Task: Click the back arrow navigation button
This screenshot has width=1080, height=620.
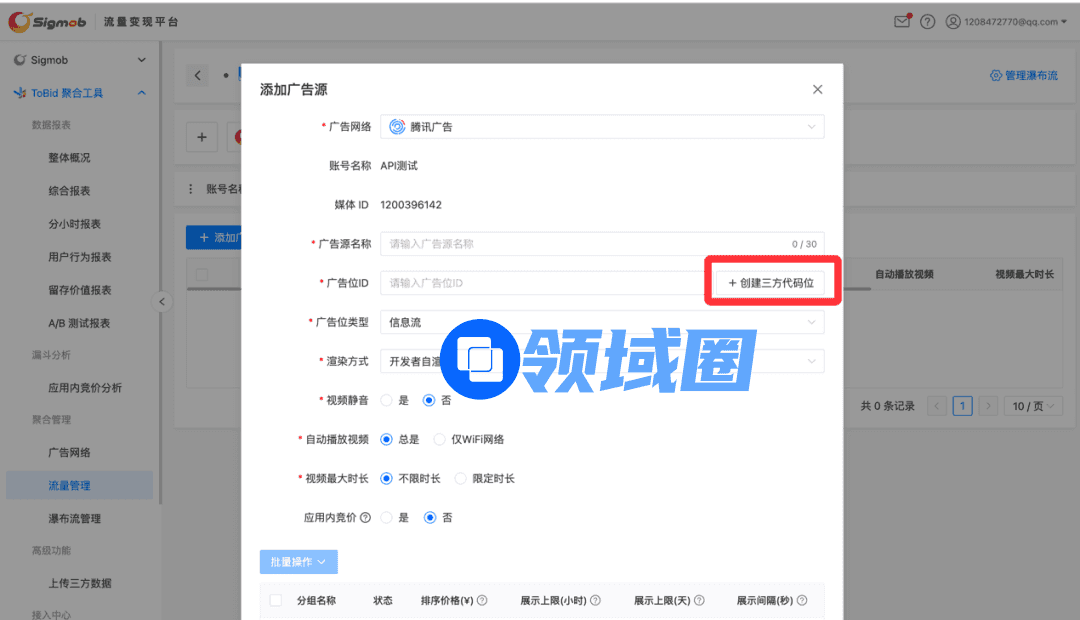Action: [198, 76]
